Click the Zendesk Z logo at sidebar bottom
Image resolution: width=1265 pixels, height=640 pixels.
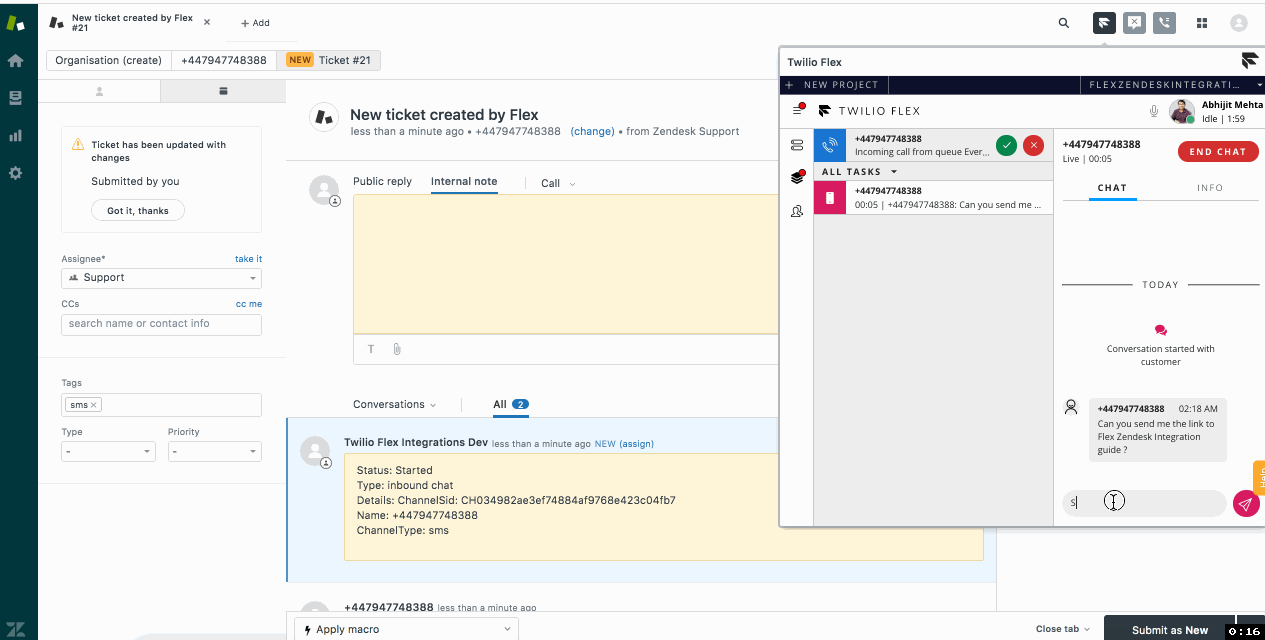16,631
